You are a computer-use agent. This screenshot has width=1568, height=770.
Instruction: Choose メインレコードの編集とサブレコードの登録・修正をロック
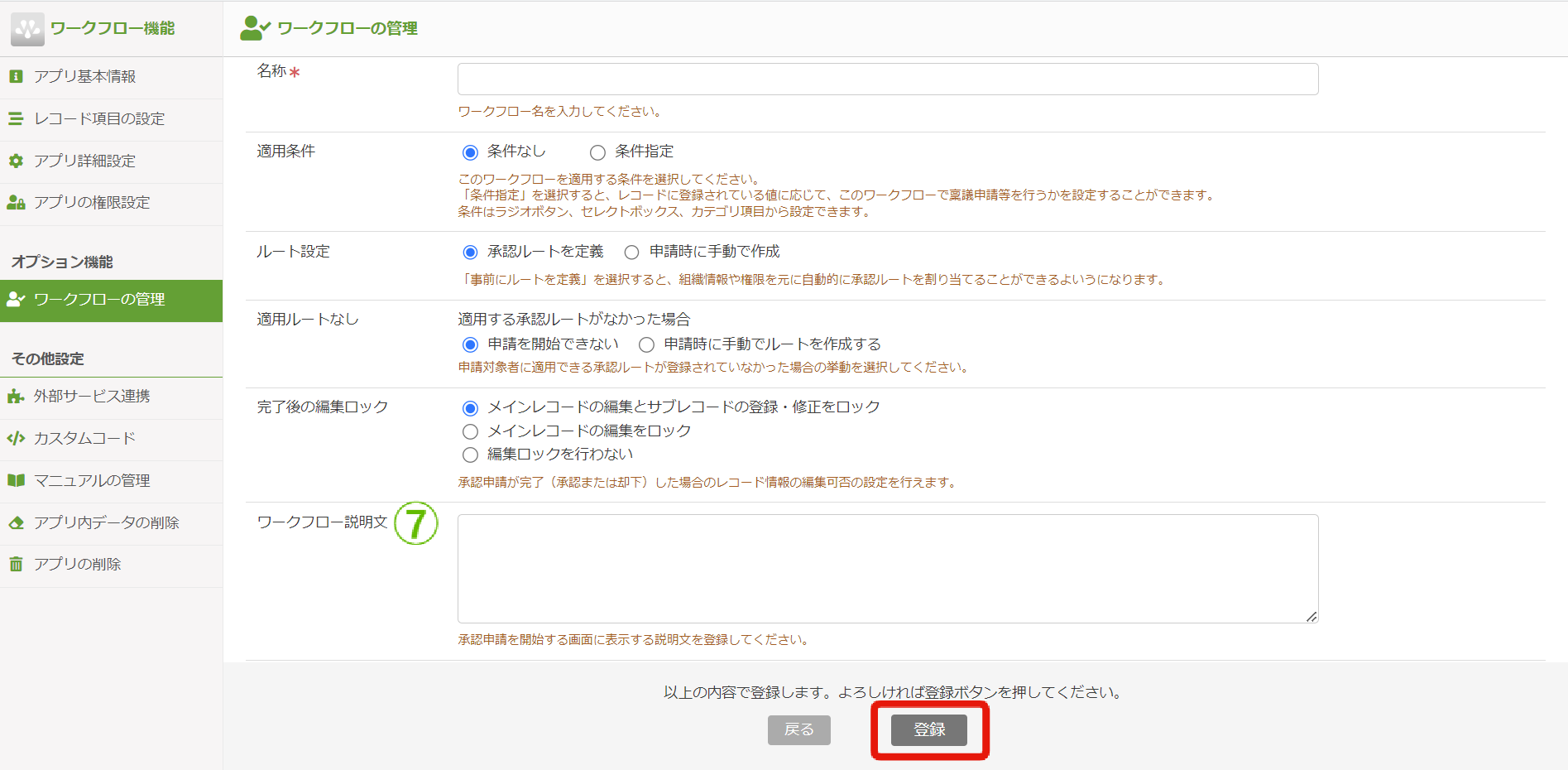(470, 407)
